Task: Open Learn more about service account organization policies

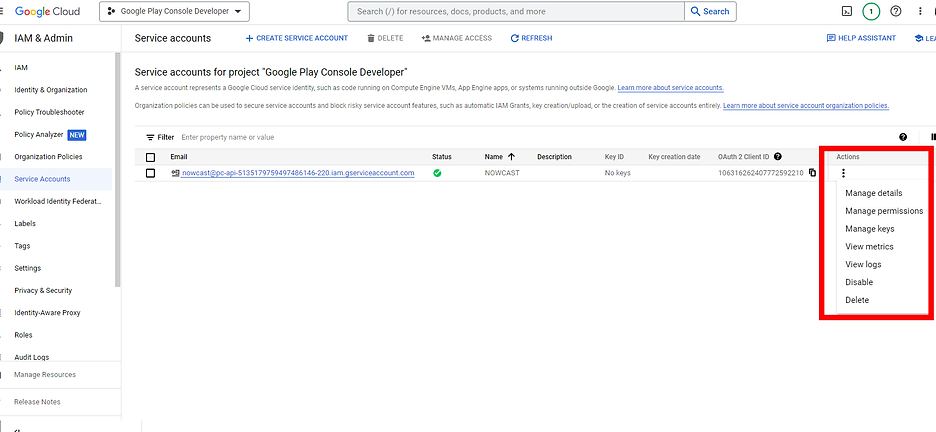Action: (x=806, y=106)
